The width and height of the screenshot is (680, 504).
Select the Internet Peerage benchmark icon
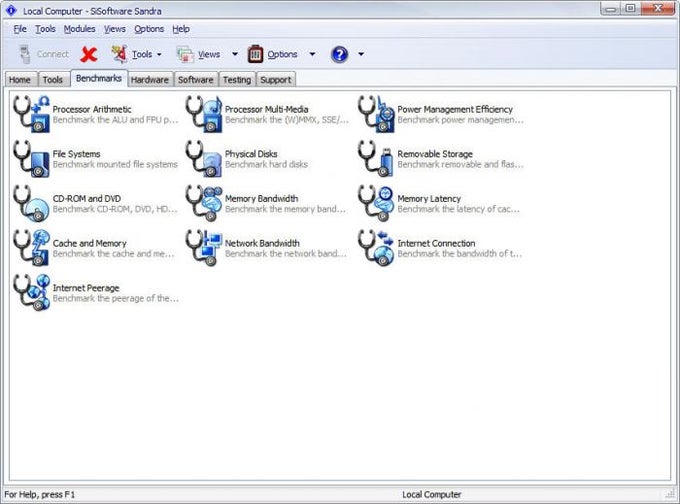(31, 293)
